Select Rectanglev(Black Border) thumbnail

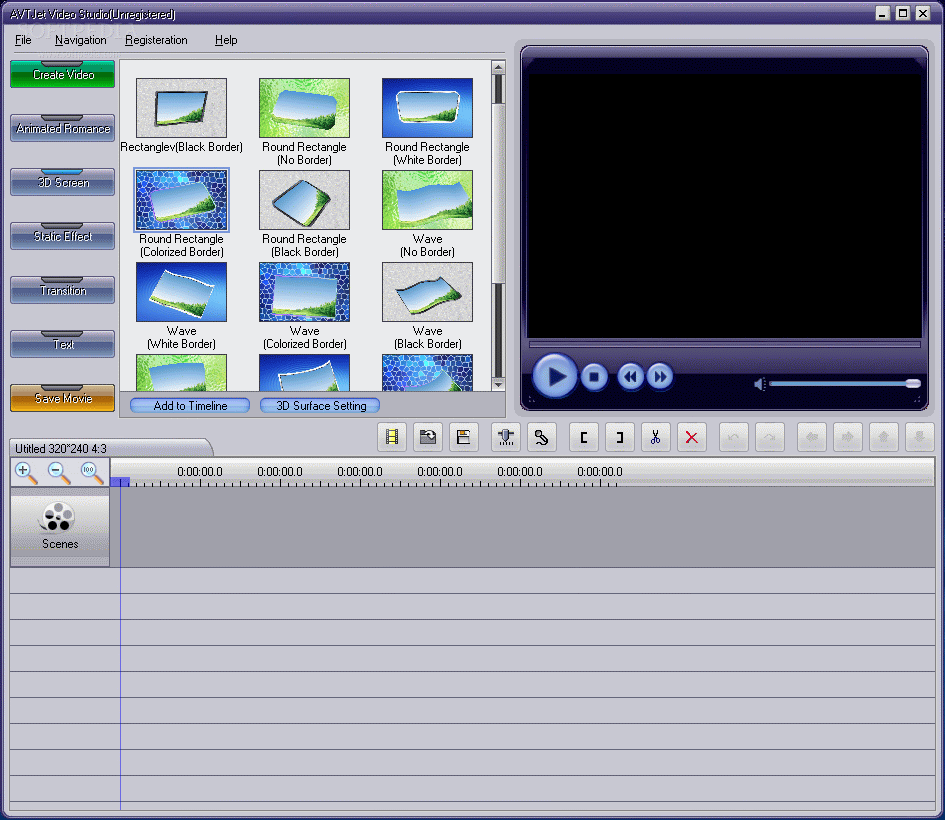tap(181, 108)
